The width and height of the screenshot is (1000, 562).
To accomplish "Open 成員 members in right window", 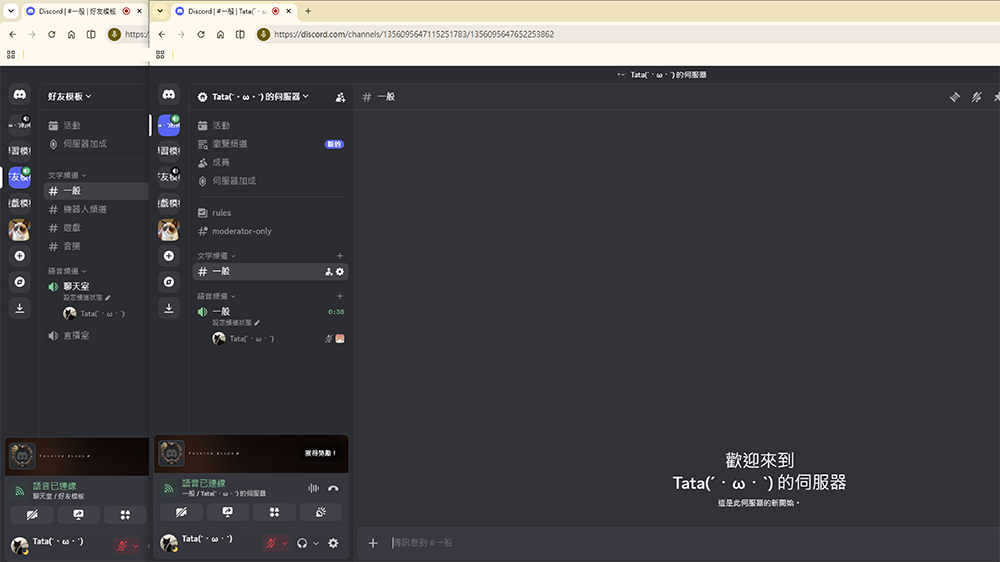I will coord(270,163).
